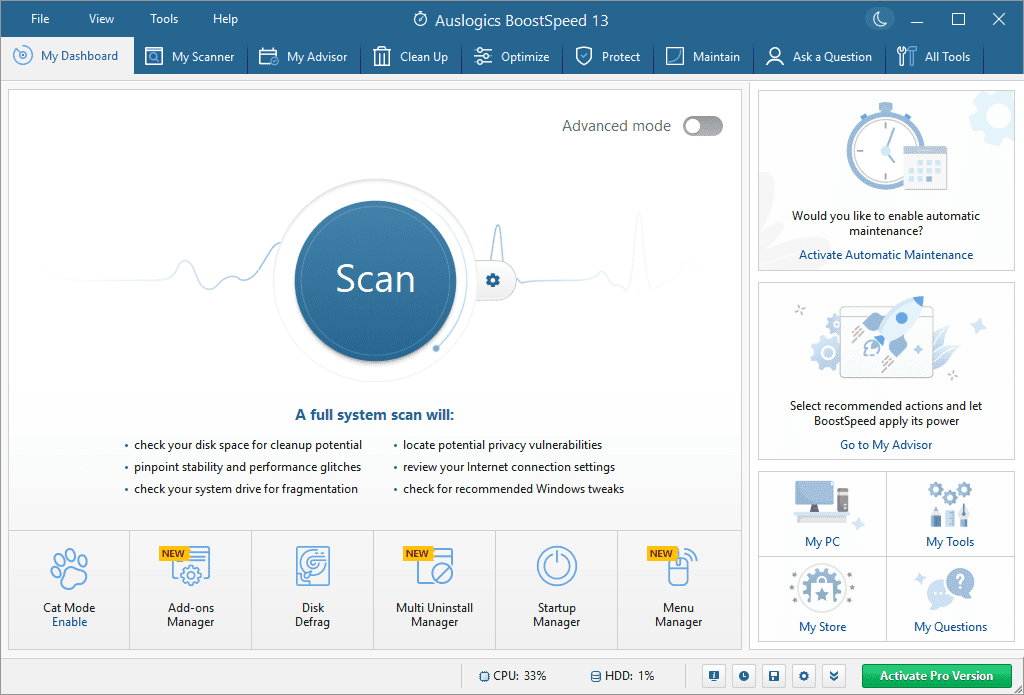Open the View menu

click(101, 19)
